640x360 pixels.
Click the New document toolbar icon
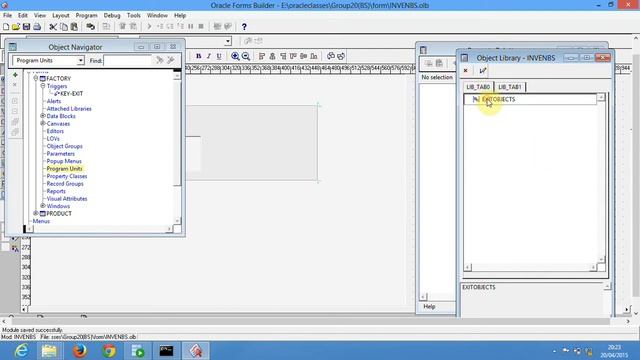pos(6,27)
